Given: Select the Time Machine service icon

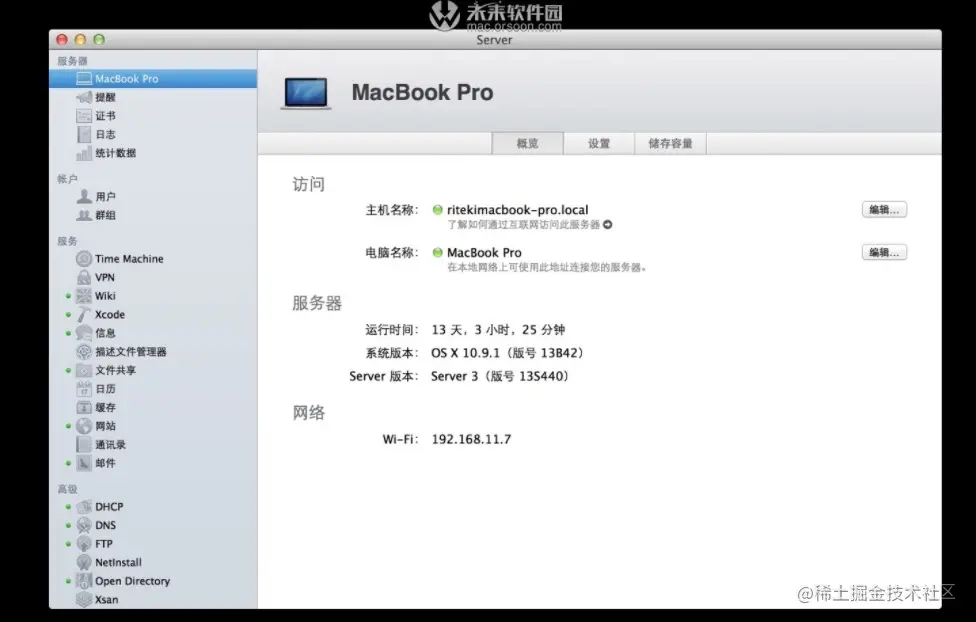Looking at the screenshot, I should pyautogui.click(x=84, y=258).
